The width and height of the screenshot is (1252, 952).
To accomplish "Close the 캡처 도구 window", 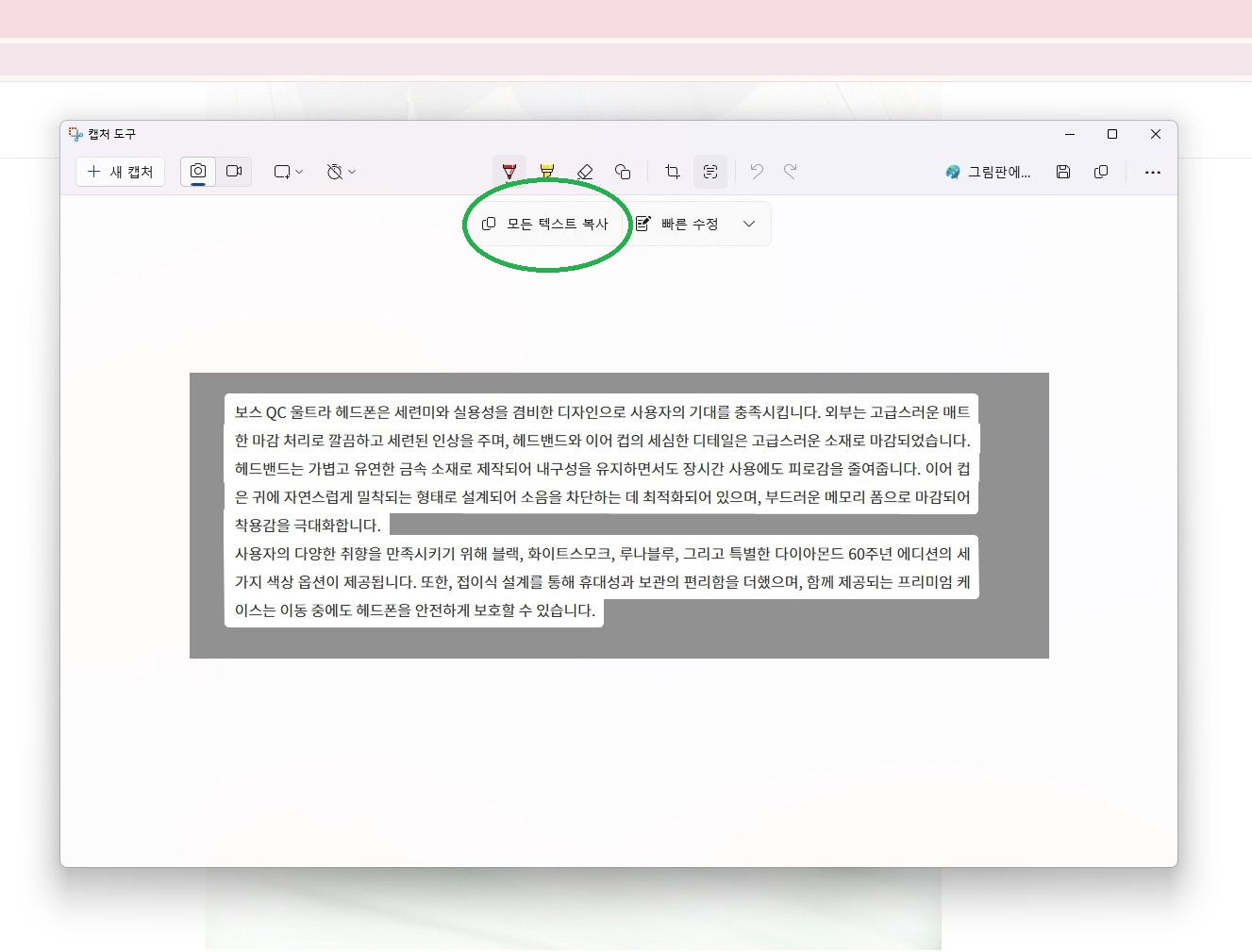I will coord(1156,134).
